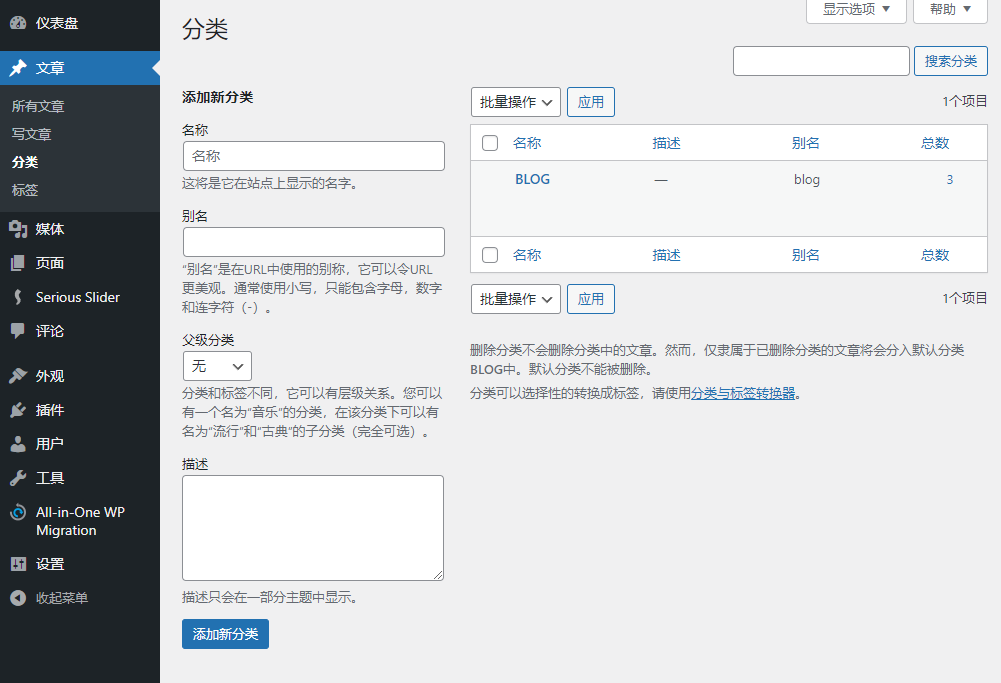Expand the 显示选项 screen options panel
The width and height of the screenshot is (1001, 683).
pyautogui.click(x=855, y=9)
